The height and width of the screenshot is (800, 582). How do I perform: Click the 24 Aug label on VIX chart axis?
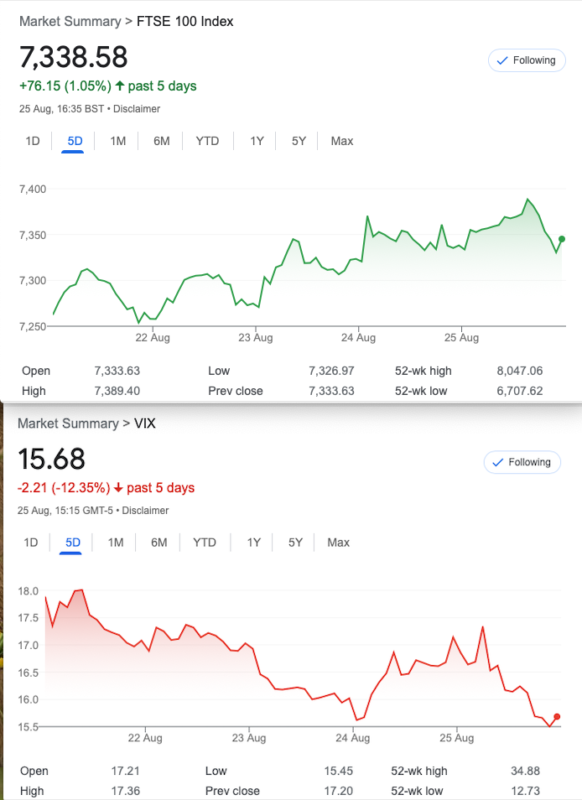click(x=352, y=738)
